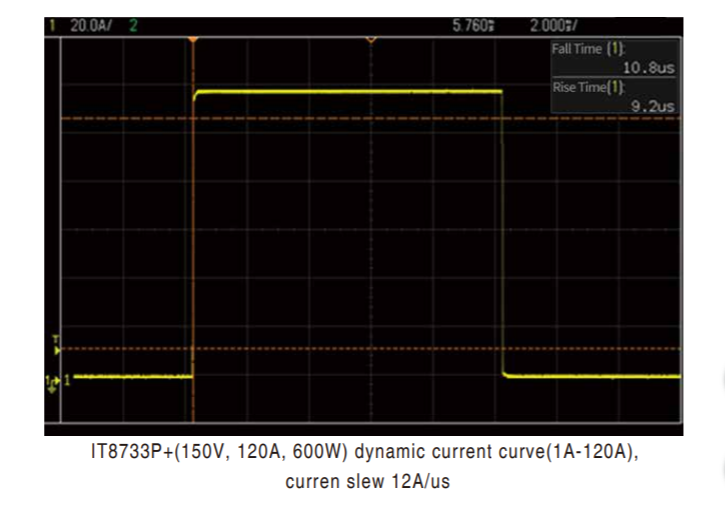The width and height of the screenshot is (725, 513).
Task: Click the trigger level T arrow icon
Action: pyautogui.click(x=56, y=346)
